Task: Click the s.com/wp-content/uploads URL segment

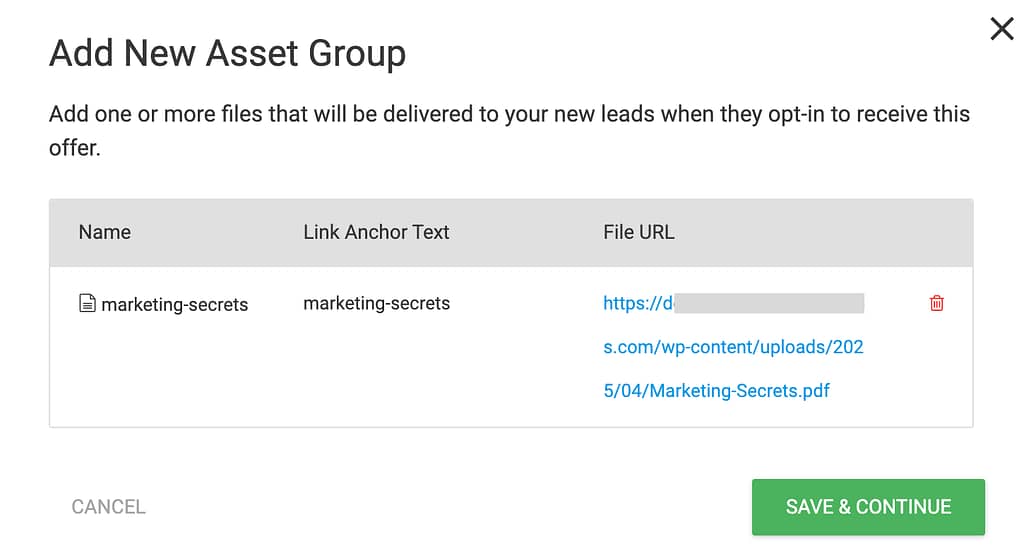Action: [x=733, y=347]
